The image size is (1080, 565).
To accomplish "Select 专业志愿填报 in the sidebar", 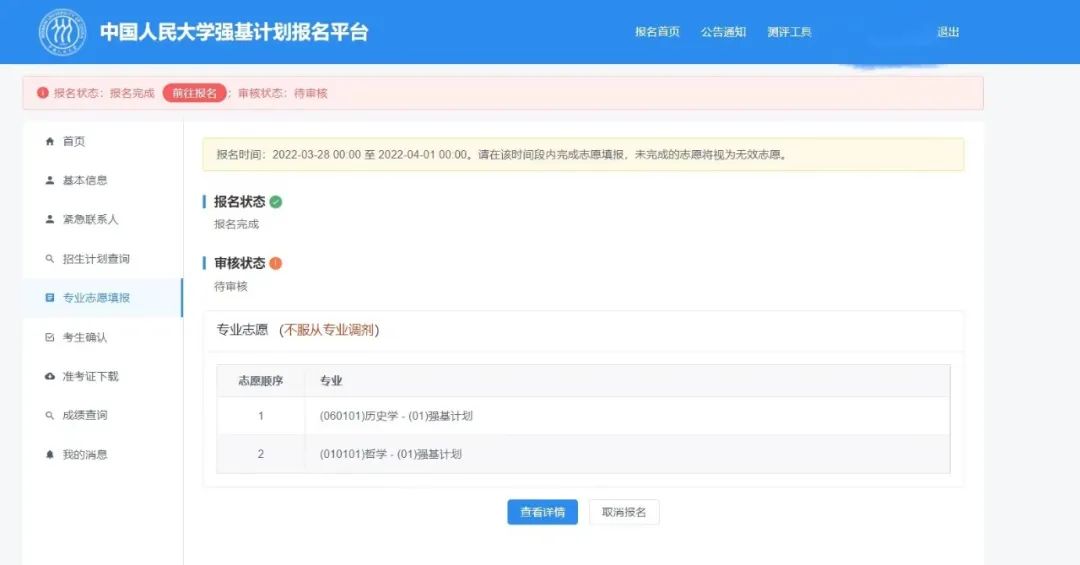I will point(103,298).
